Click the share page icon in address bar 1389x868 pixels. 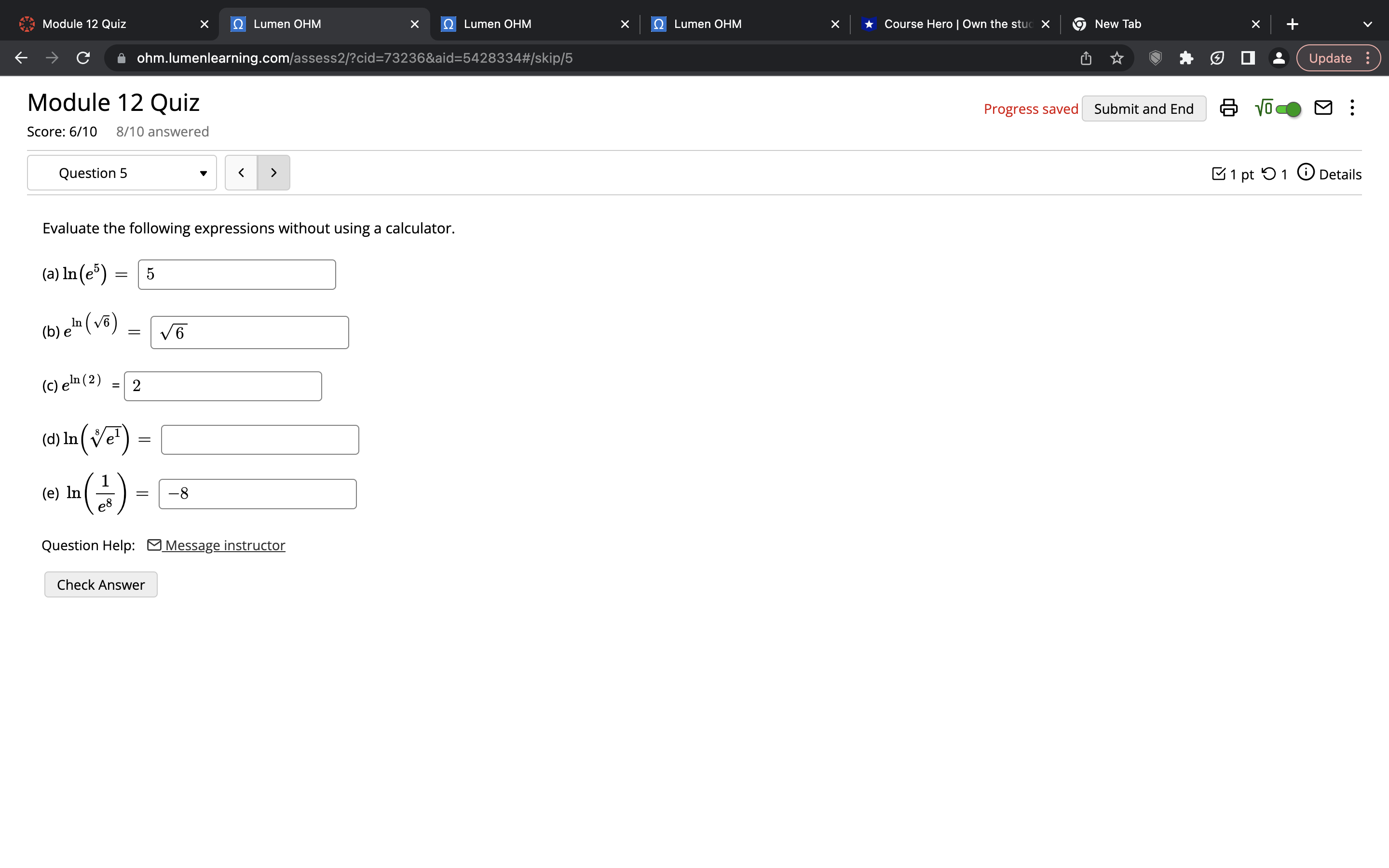coord(1085,58)
